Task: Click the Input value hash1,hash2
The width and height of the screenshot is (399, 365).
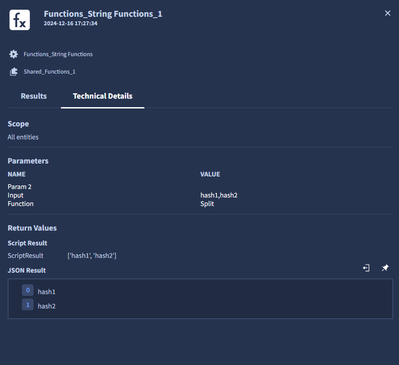Action: coord(219,195)
